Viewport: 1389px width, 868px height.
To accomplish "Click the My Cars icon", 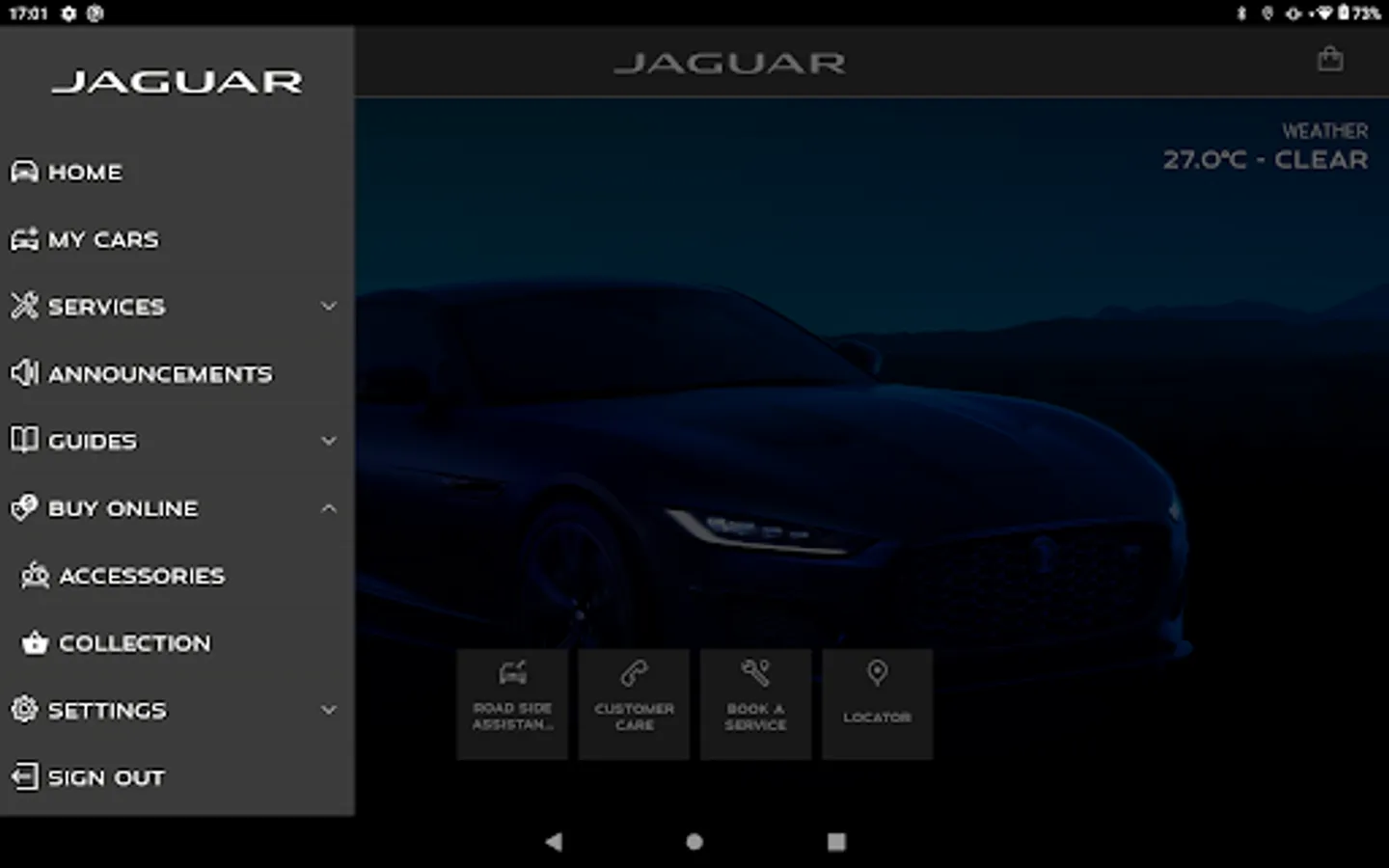I will coord(24,239).
